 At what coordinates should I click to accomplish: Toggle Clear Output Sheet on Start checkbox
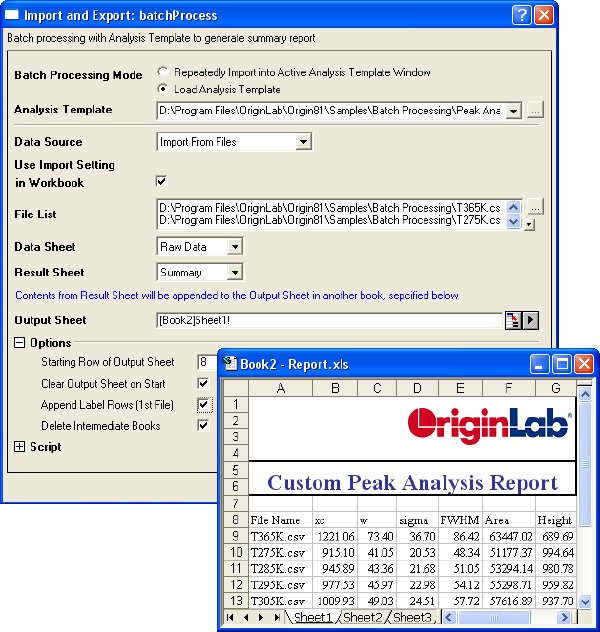tap(203, 383)
